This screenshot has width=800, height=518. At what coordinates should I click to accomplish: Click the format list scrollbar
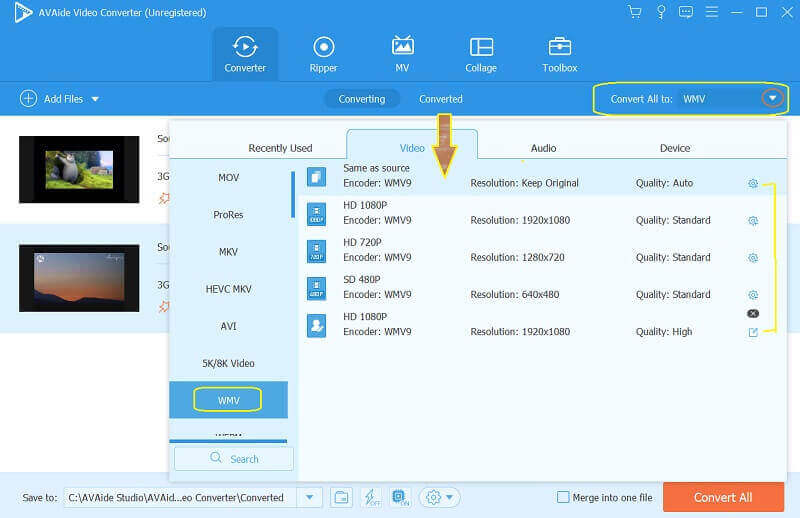pyautogui.click(x=293, y=194)
